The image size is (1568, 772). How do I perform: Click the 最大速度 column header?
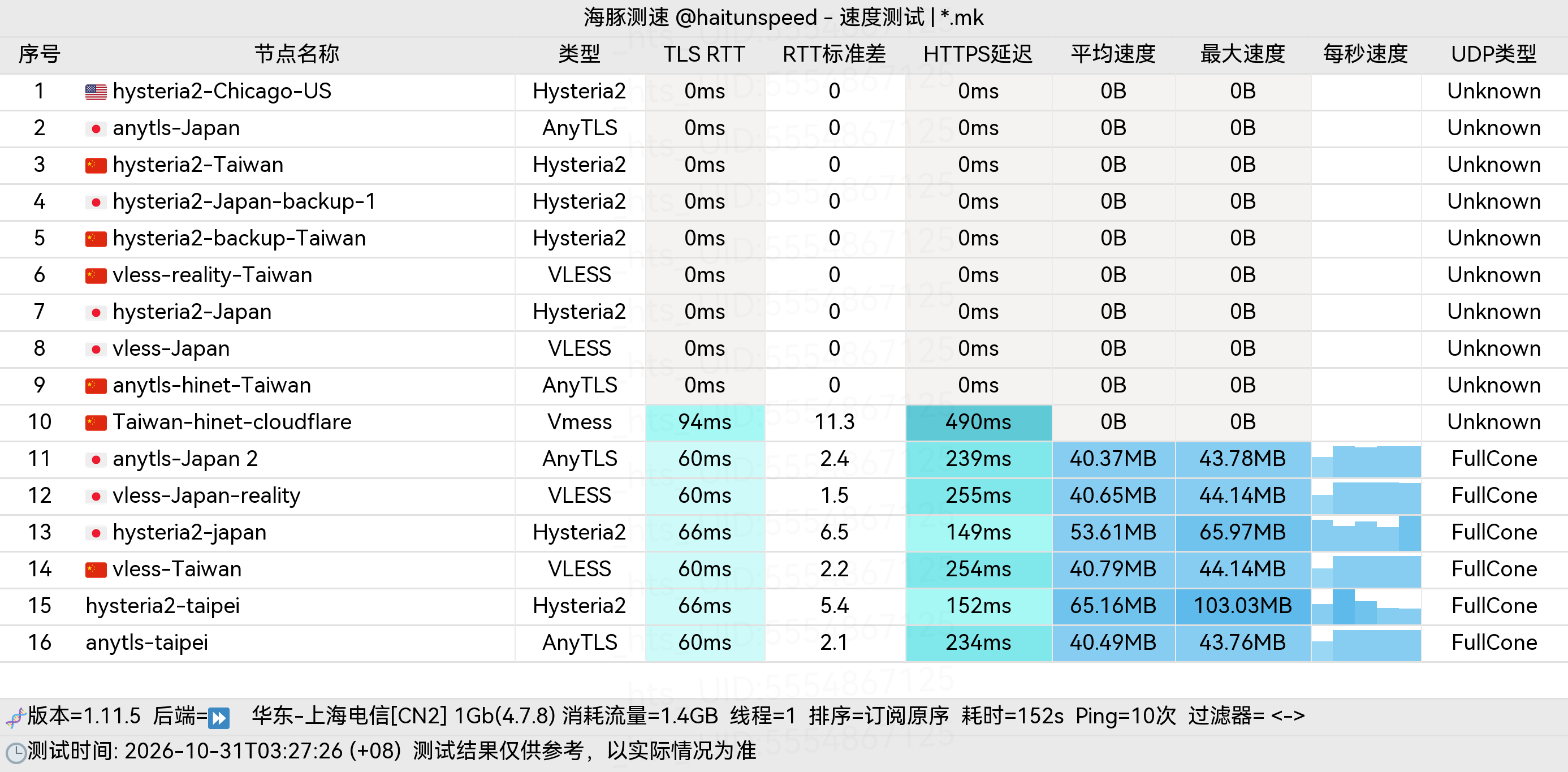point(1242,54)
